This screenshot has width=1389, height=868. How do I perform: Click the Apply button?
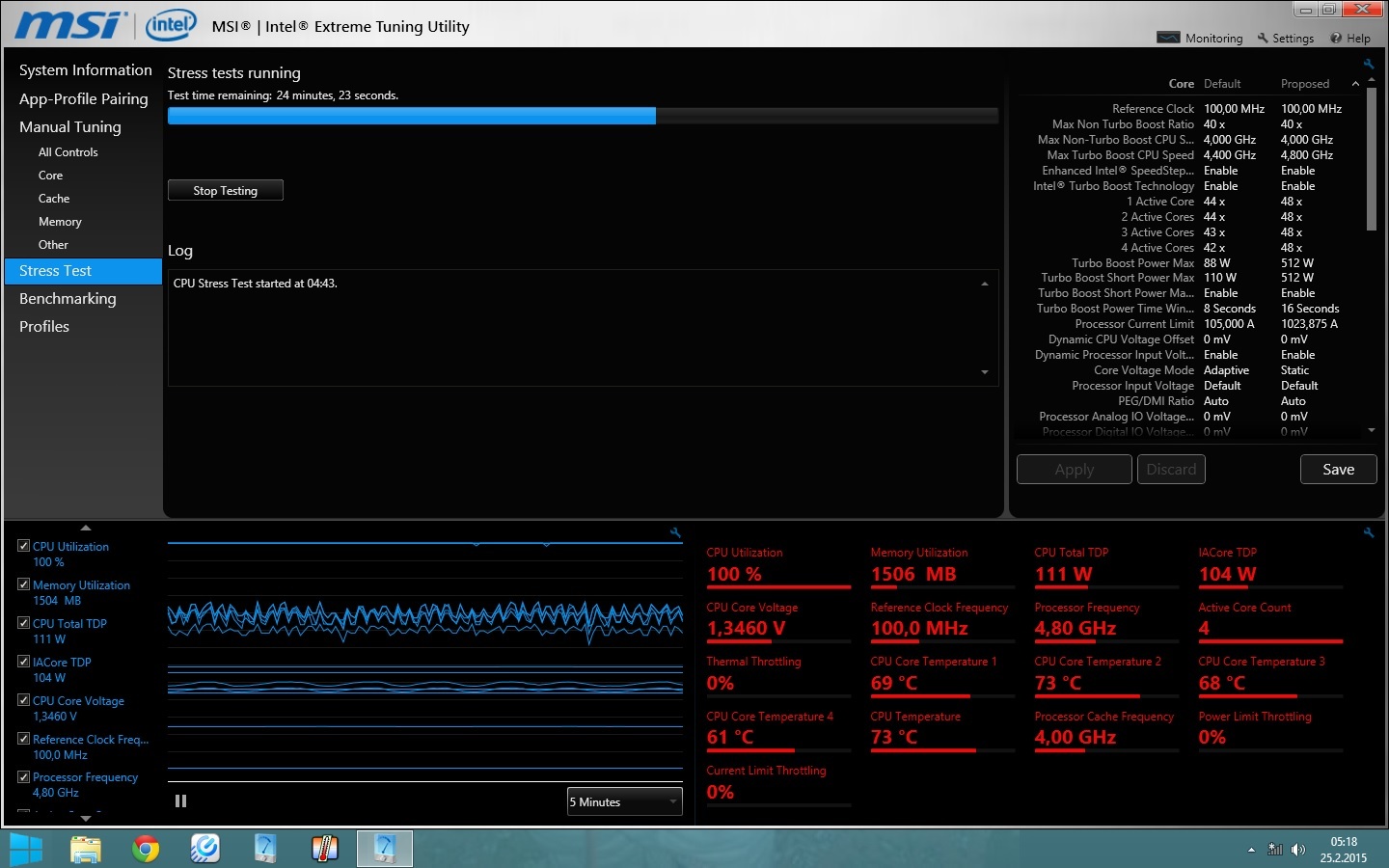point(1075,470)
